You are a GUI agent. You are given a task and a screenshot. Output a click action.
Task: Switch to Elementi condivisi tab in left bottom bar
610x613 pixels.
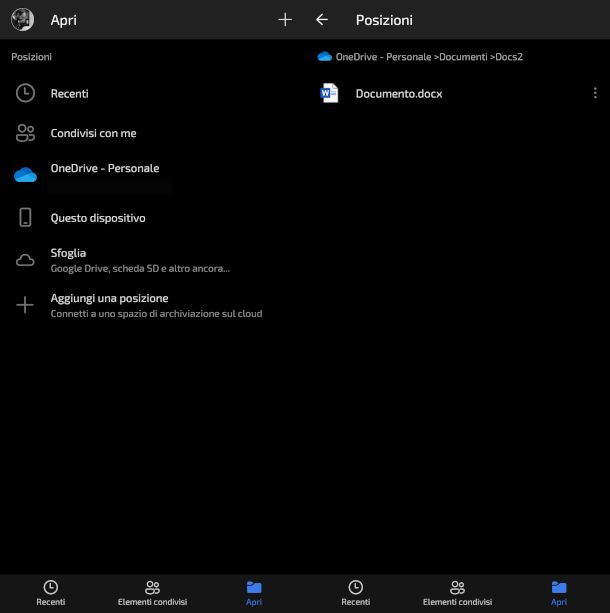[x=152, y=593]
